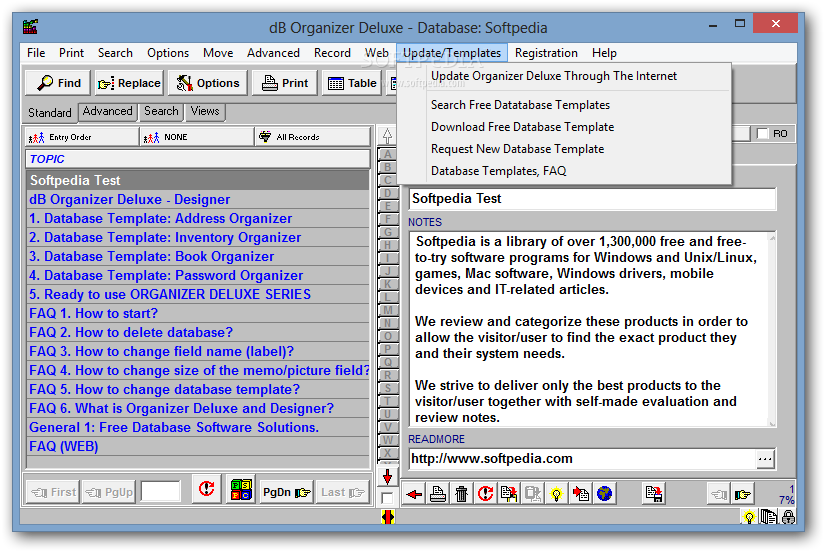
Task: Click the grayed previous record hand icon
Action: (x=719, y=494)
